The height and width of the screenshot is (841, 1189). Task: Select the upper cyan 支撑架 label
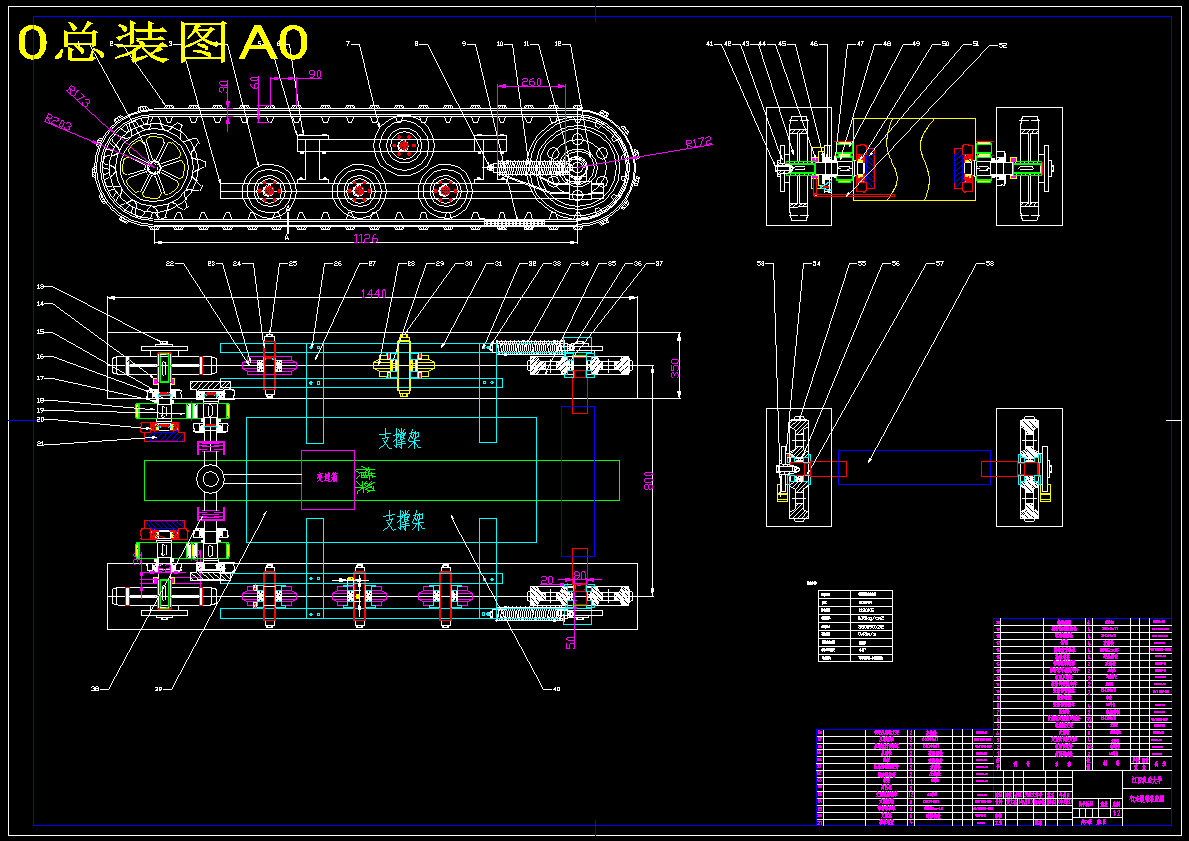click(400, 438)
